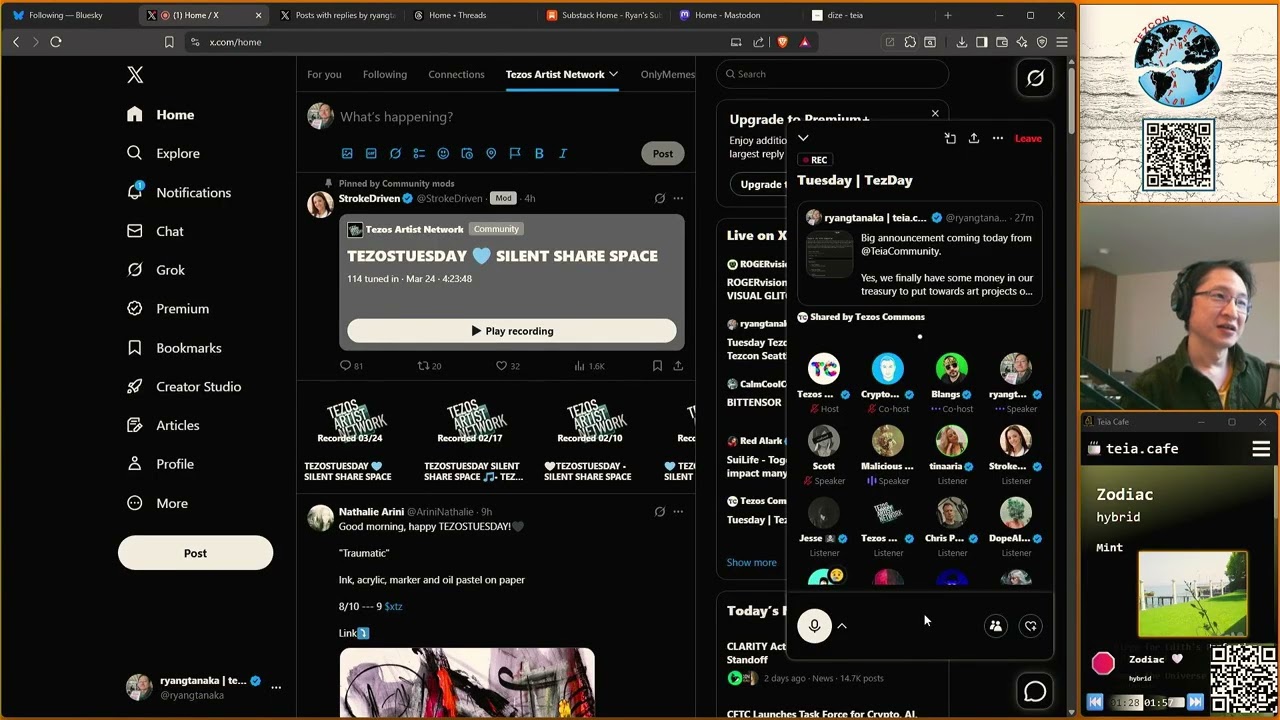The height and width of the screenshot is (720, 1280).
Task: Click the flag icon in composer toolbar
Action: [x=515, y=153]
